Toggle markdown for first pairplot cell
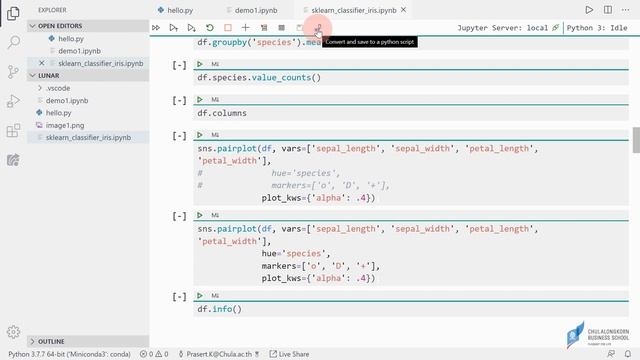The width and height of the screenshot is (640, 360). (215, 135)
